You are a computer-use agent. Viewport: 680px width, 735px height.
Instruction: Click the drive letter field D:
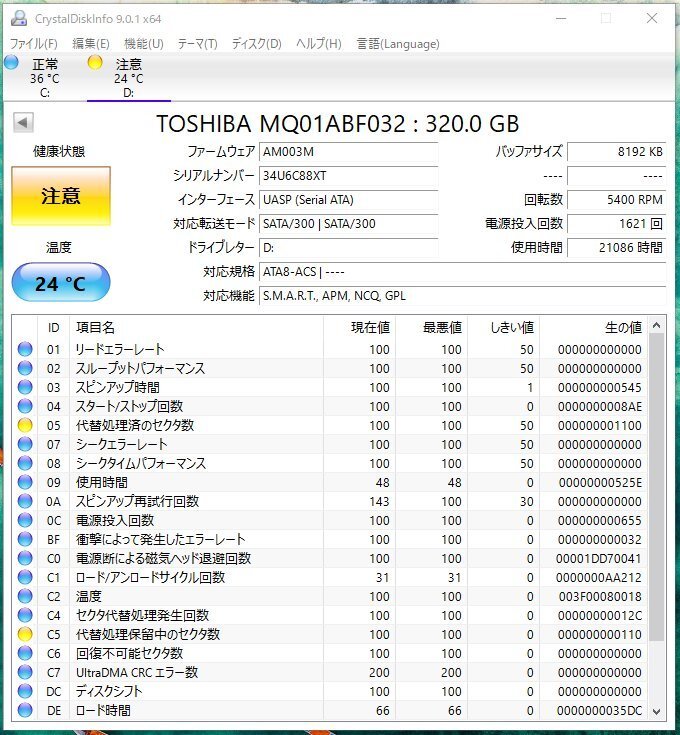[349, 248]
